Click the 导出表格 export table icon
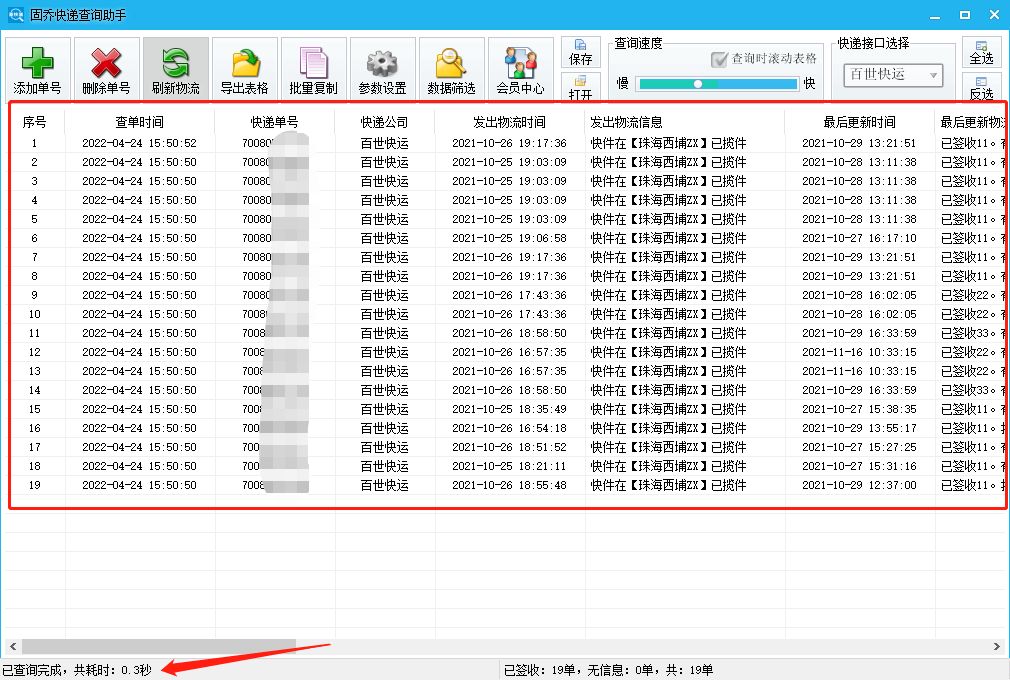This screenshot has height=680, width=1010. [x=244, y=67]
